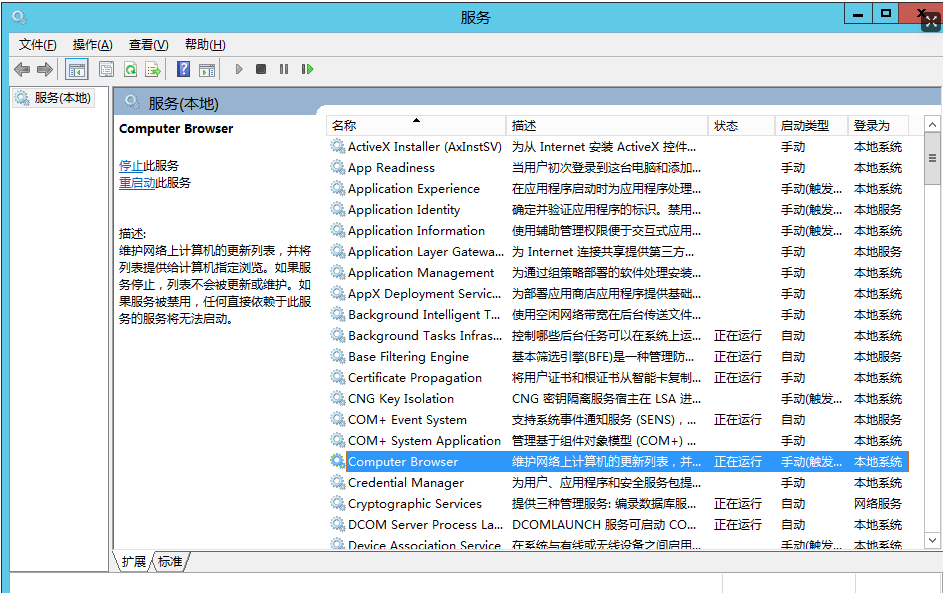Viewport: 943px width, 593px height.
Task: Toggle the console tree pane icon
Action: click(x=76, y=70)
